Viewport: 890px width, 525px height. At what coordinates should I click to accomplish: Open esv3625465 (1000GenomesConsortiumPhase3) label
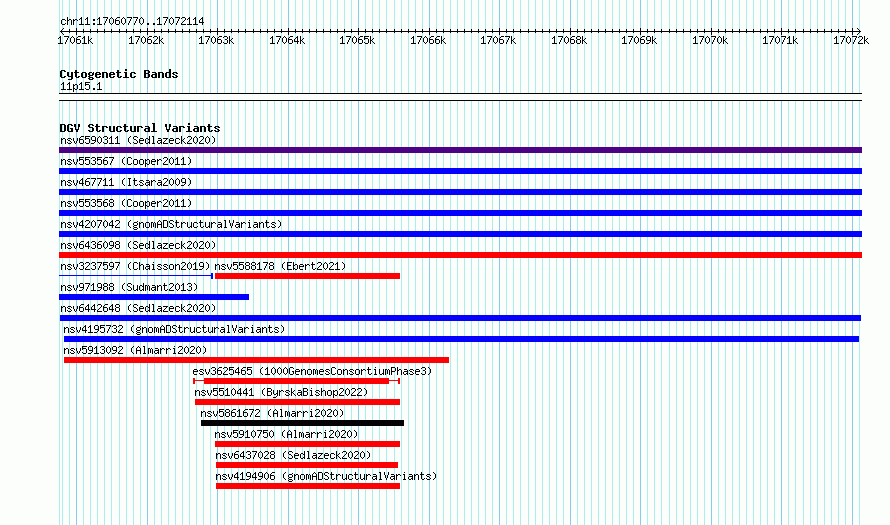312,371
